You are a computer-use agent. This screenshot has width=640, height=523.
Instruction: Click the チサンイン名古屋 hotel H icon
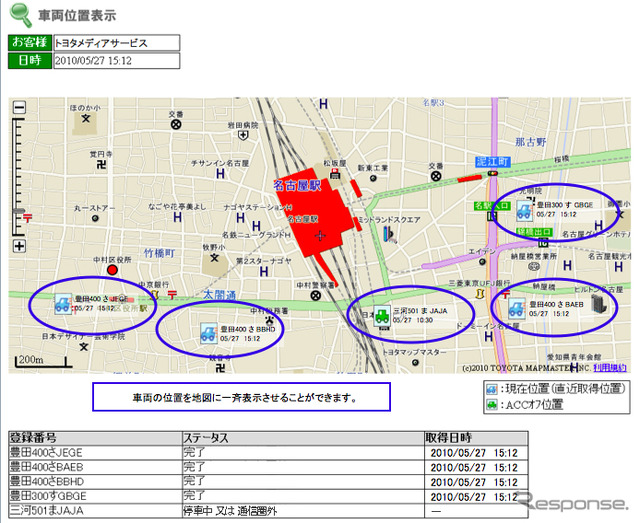pyautogui.click(x=220, y=174)
